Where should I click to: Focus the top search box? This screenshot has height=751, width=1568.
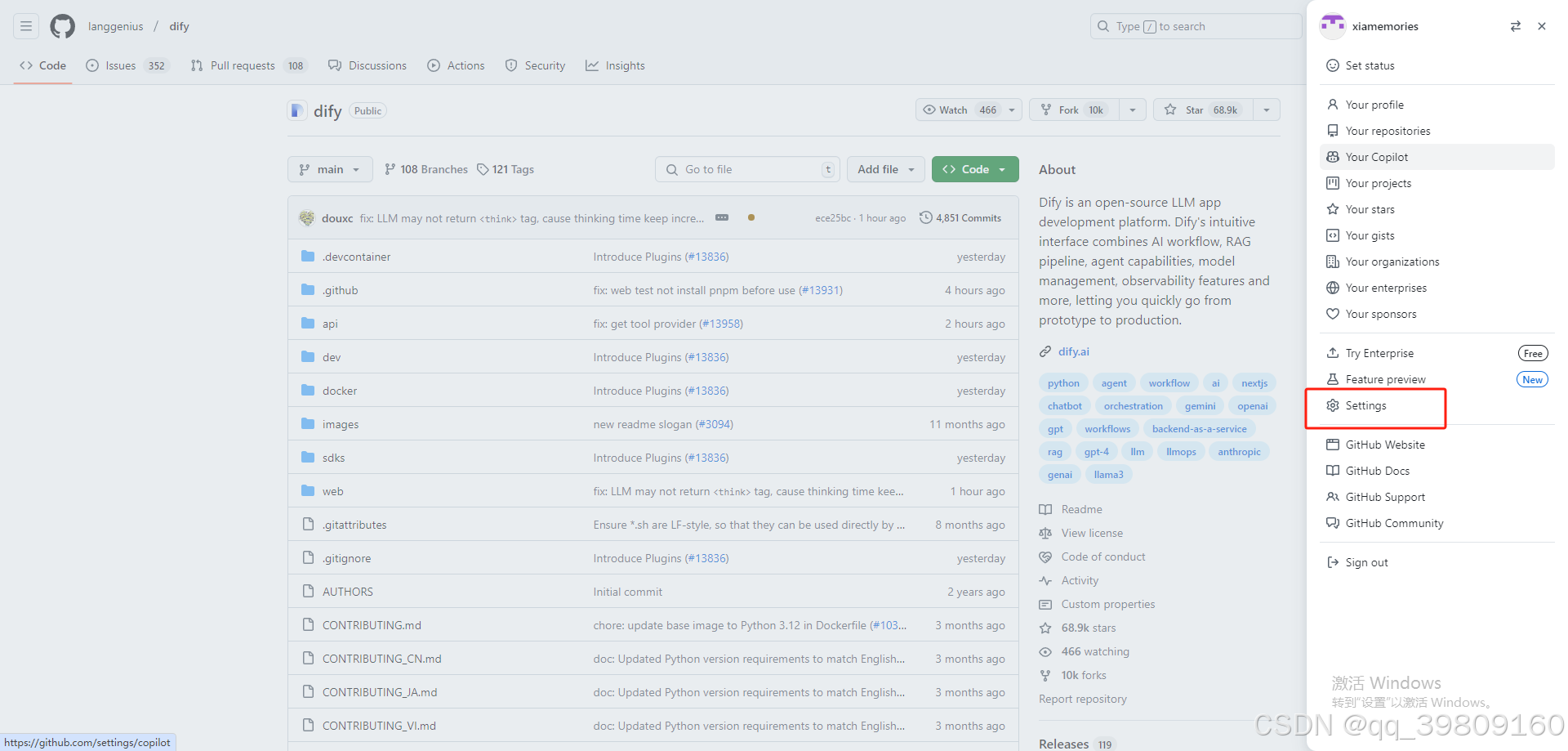[x=1196, y=26]
